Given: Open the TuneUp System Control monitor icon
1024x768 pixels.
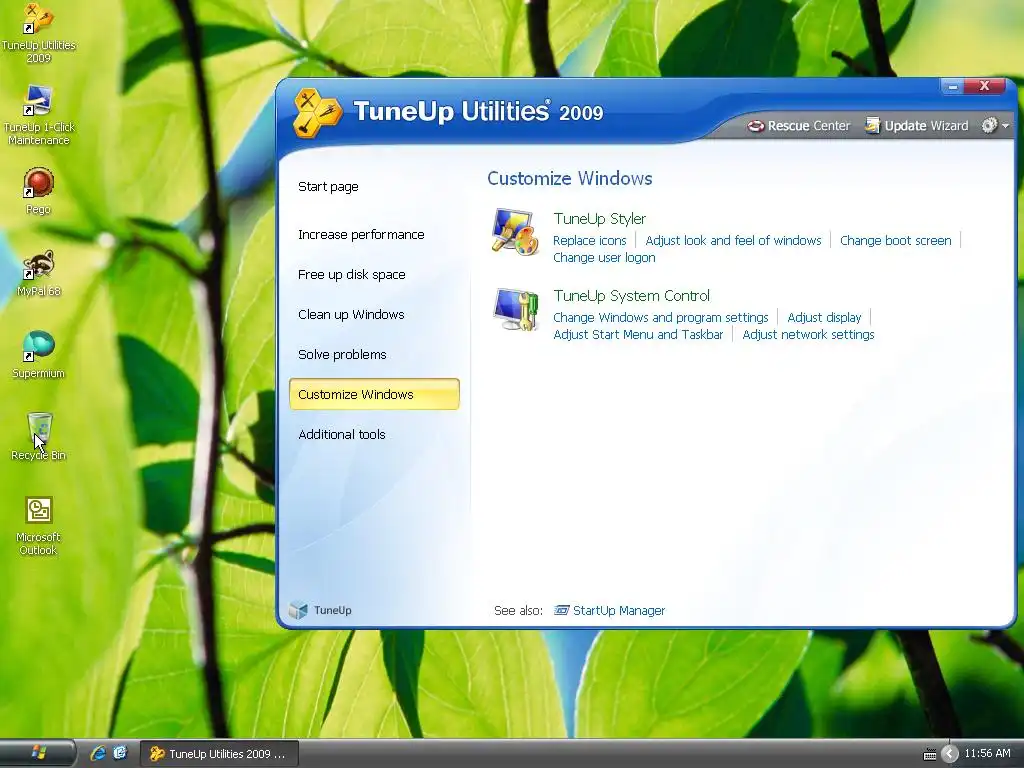Looking at the screenshot, I should tap(516, 310).
